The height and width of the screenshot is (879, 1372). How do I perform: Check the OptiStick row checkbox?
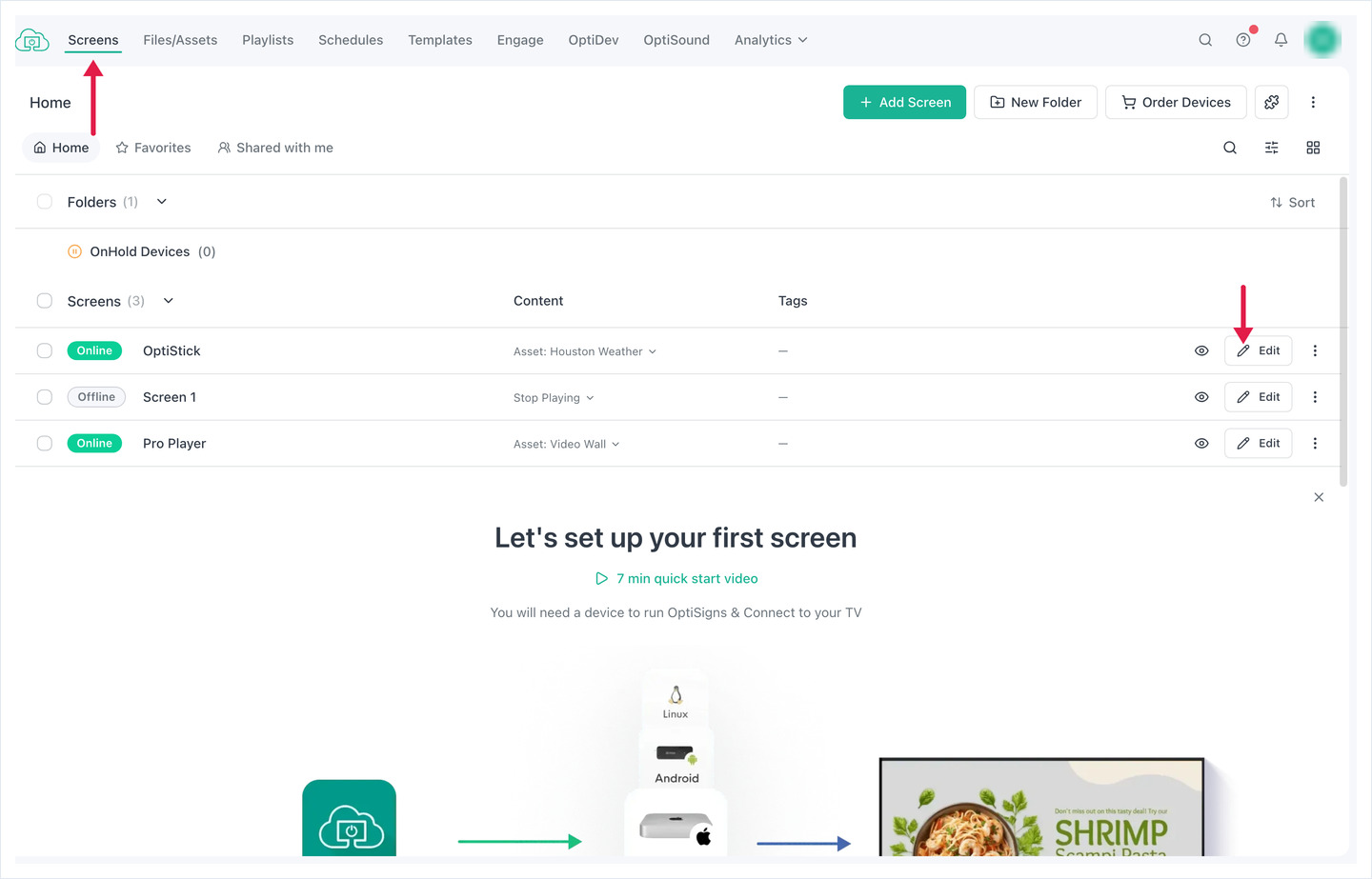(45, 350)
